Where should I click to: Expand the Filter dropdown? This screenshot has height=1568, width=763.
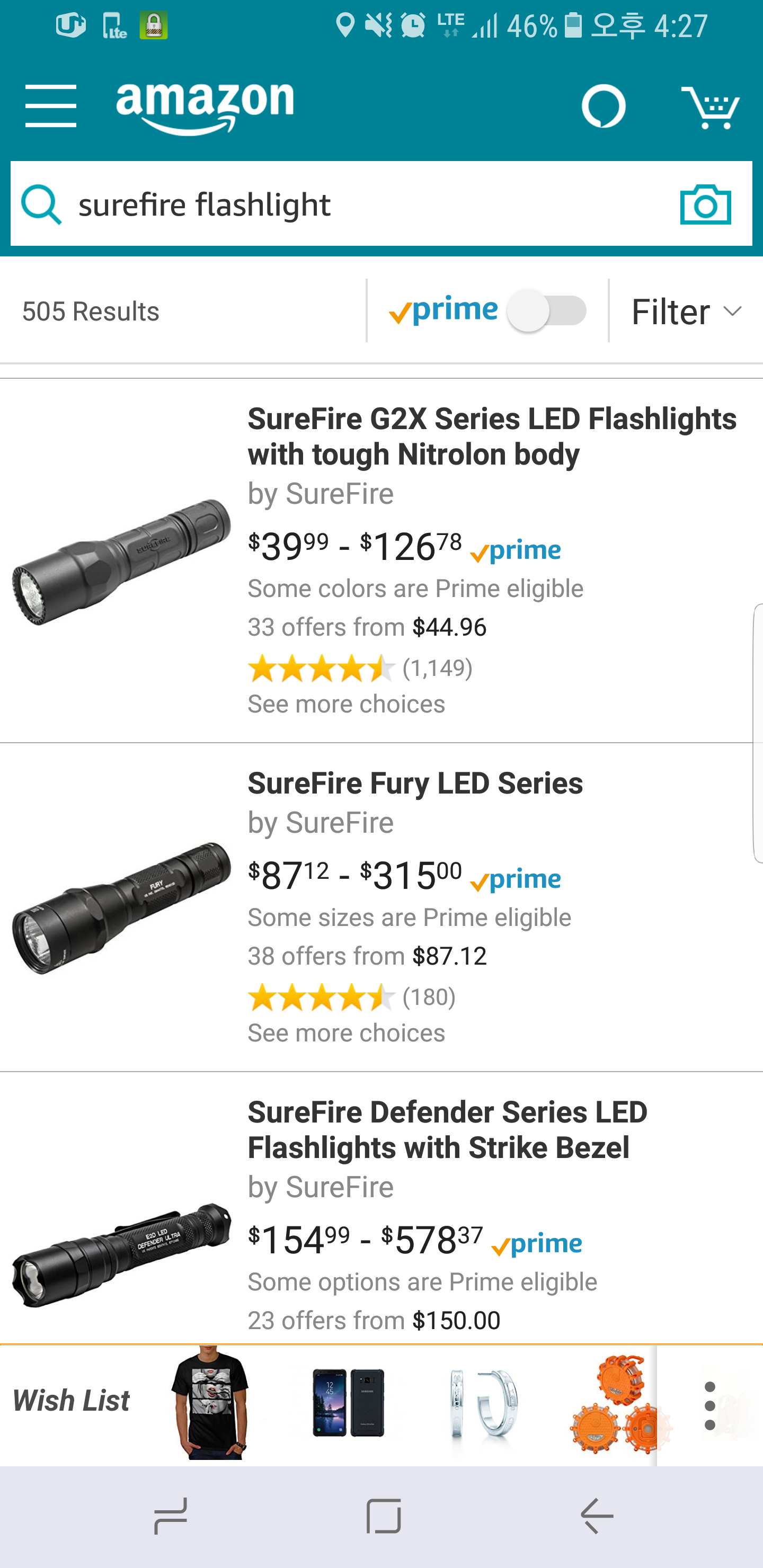(x=686, y=311)
